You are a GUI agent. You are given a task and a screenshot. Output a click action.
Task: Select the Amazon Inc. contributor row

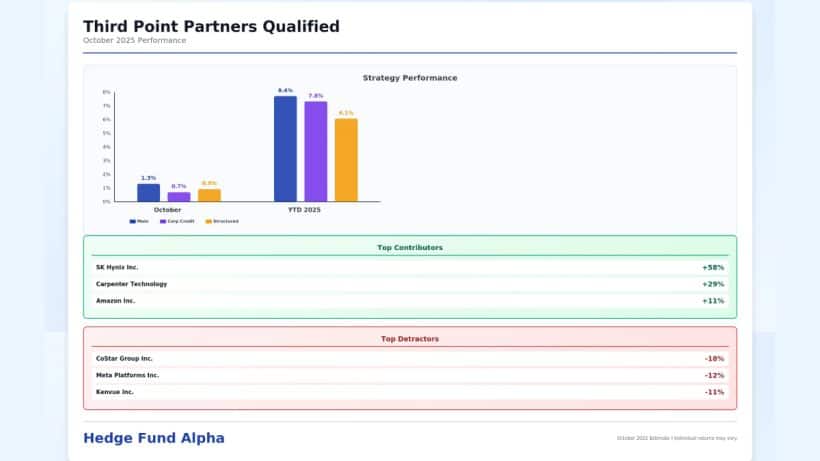tap(410, 301)
